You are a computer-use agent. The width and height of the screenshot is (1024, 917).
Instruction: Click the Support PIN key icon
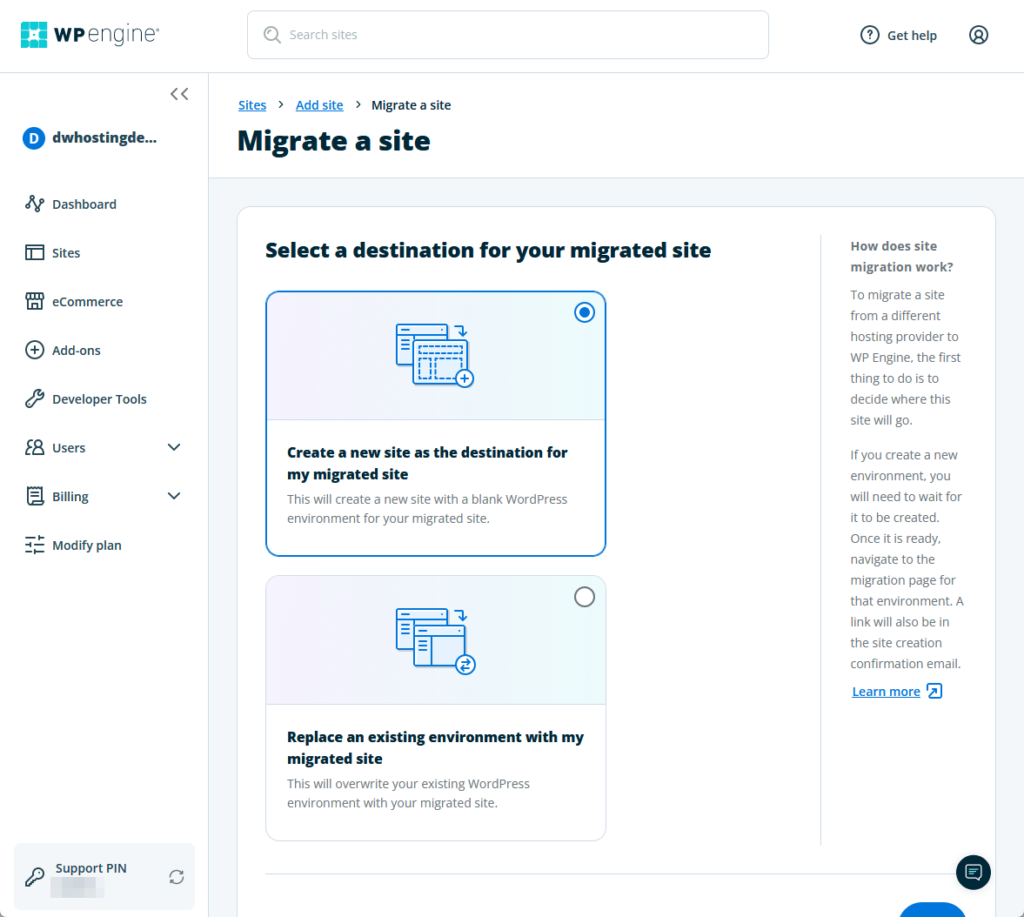tap(35, 877)
